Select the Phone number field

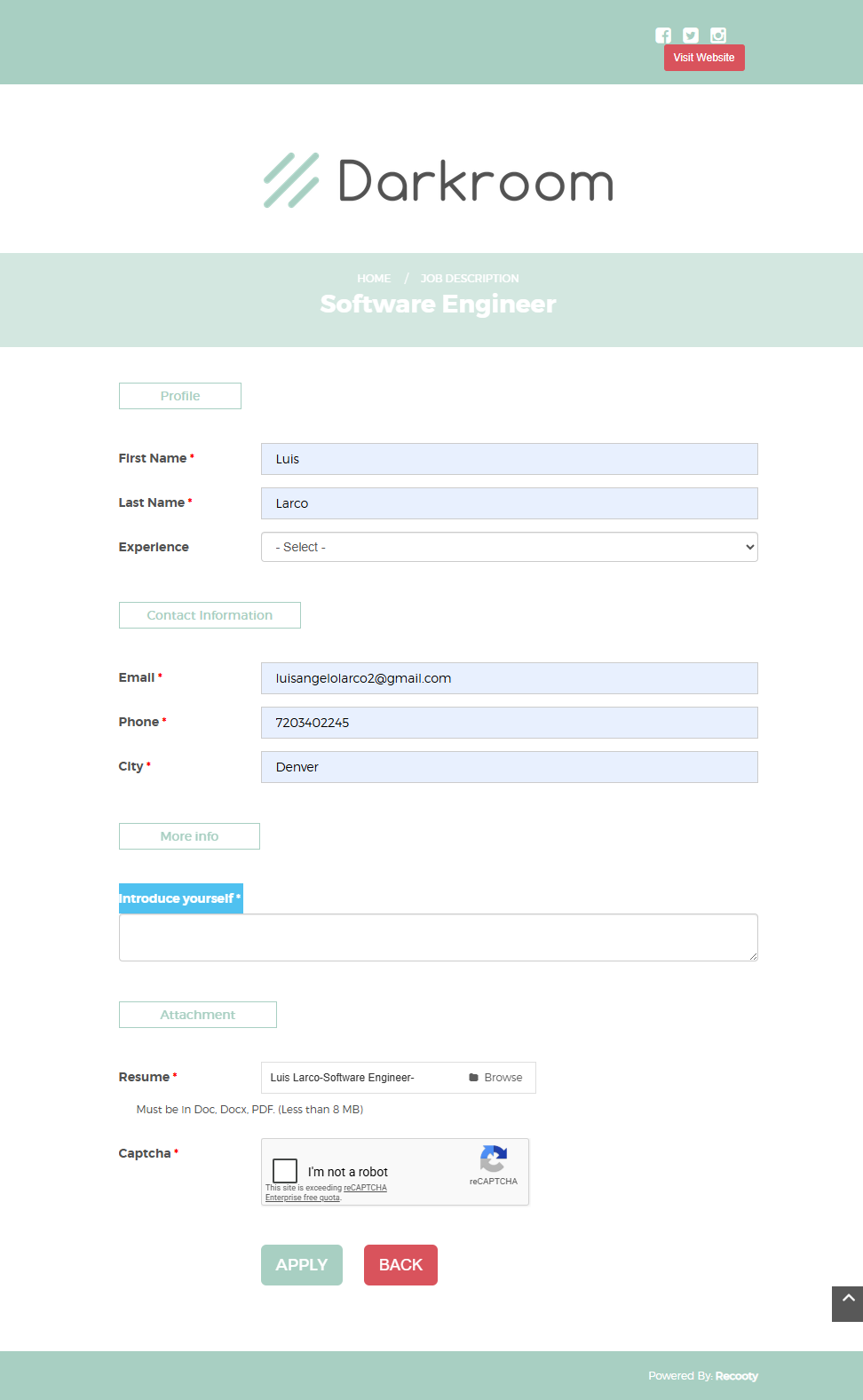coord(509,723)
